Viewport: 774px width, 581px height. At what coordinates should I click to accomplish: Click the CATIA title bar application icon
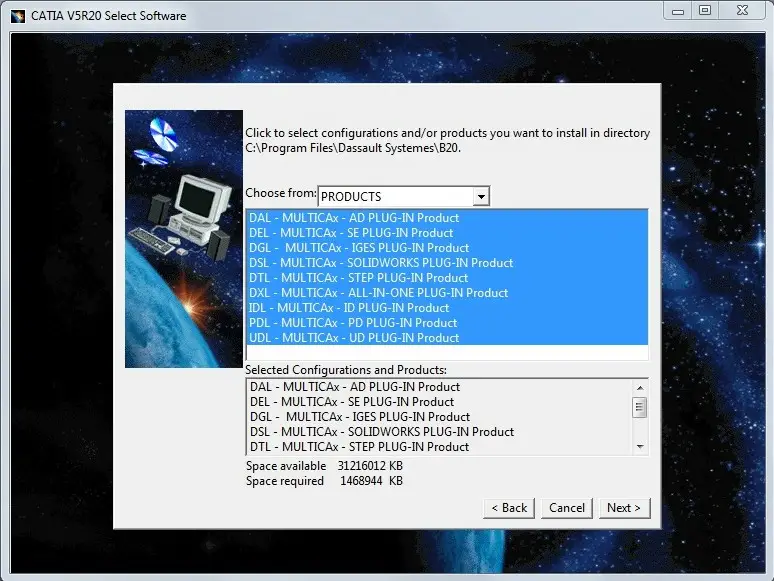[18, 16]
